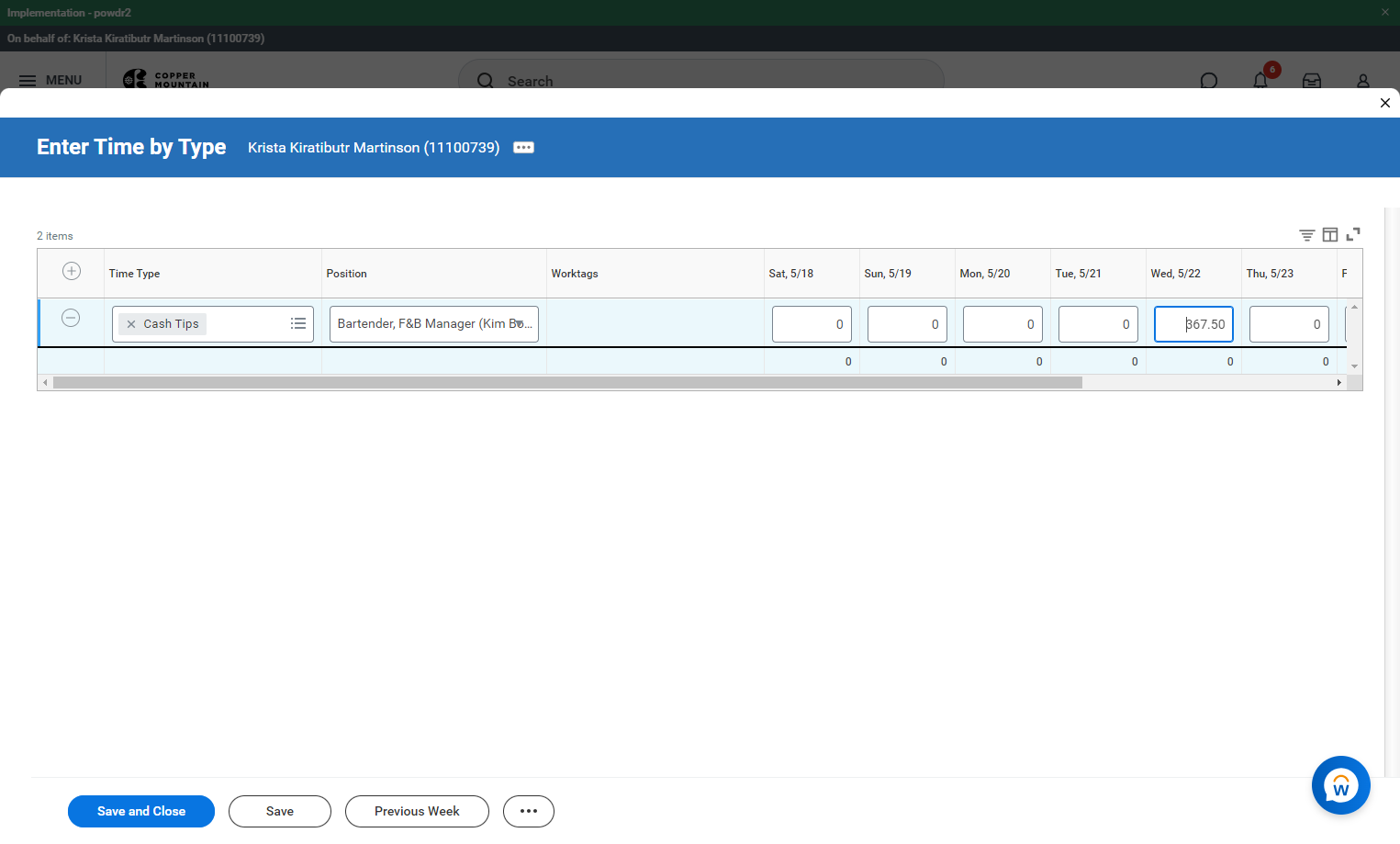Screen dimensions: 1400x844
Task: Click the horizontal scrollbar of the grid
Action: 567,383
